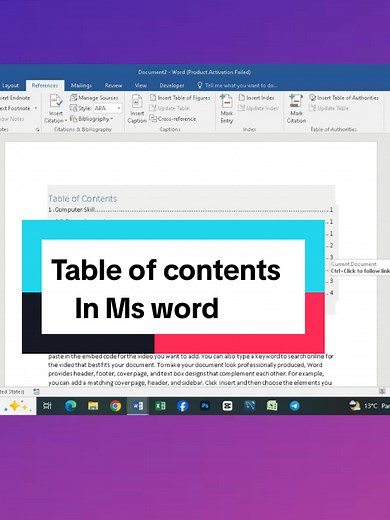Click the macro recording status bar icon
The image size is (390, 520).
[36, 392]
